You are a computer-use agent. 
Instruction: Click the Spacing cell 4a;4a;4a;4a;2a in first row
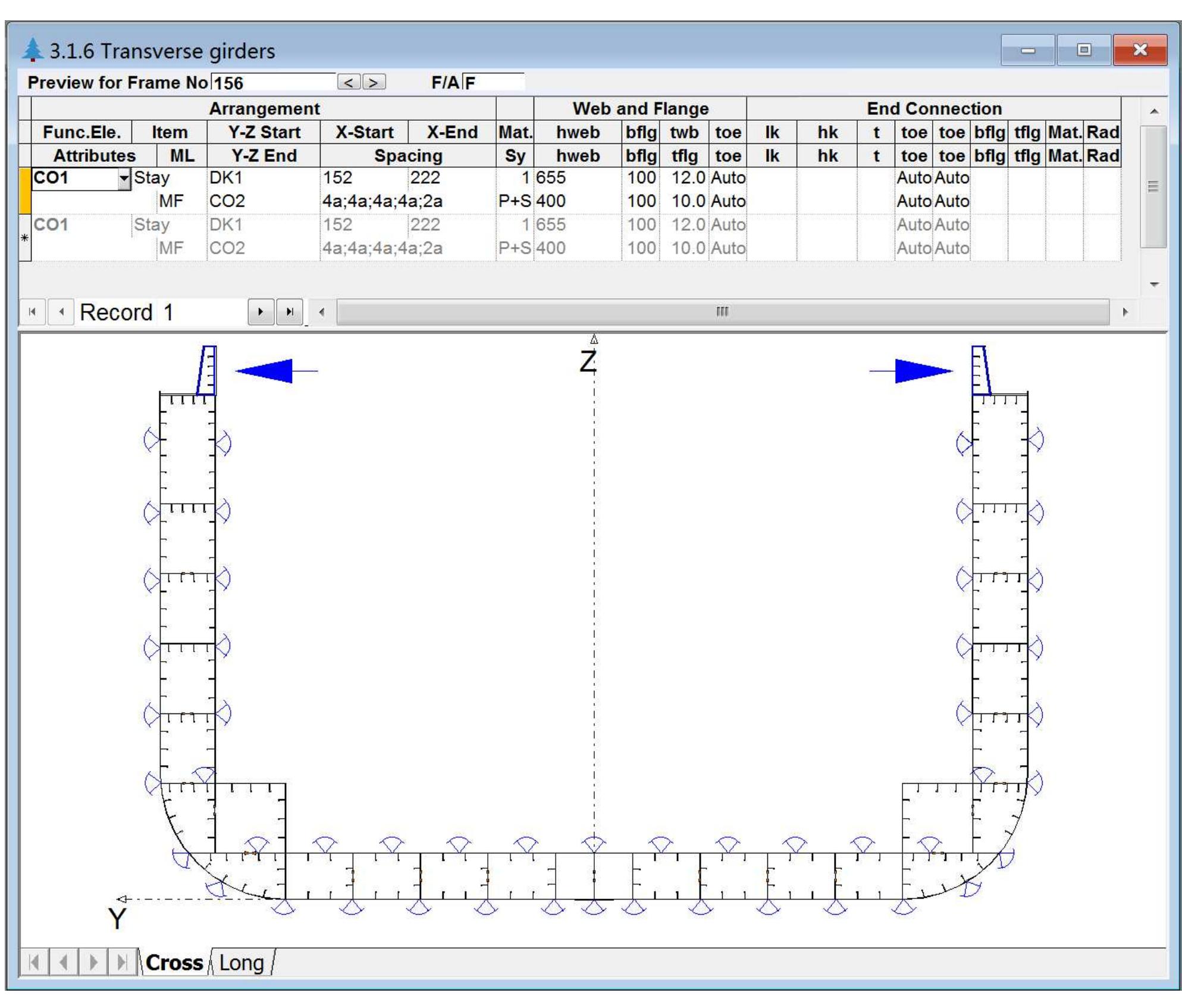[x=382, y=201]
